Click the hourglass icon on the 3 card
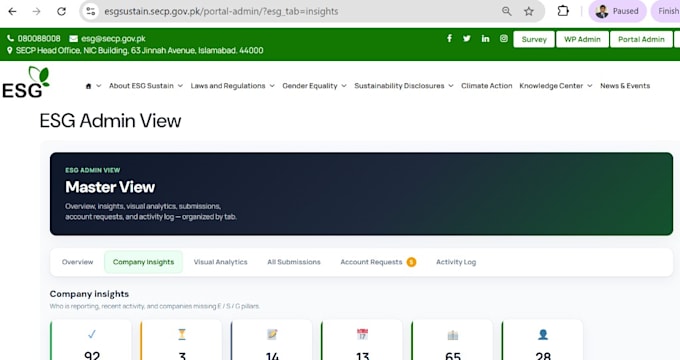 (x=182, y=334)
